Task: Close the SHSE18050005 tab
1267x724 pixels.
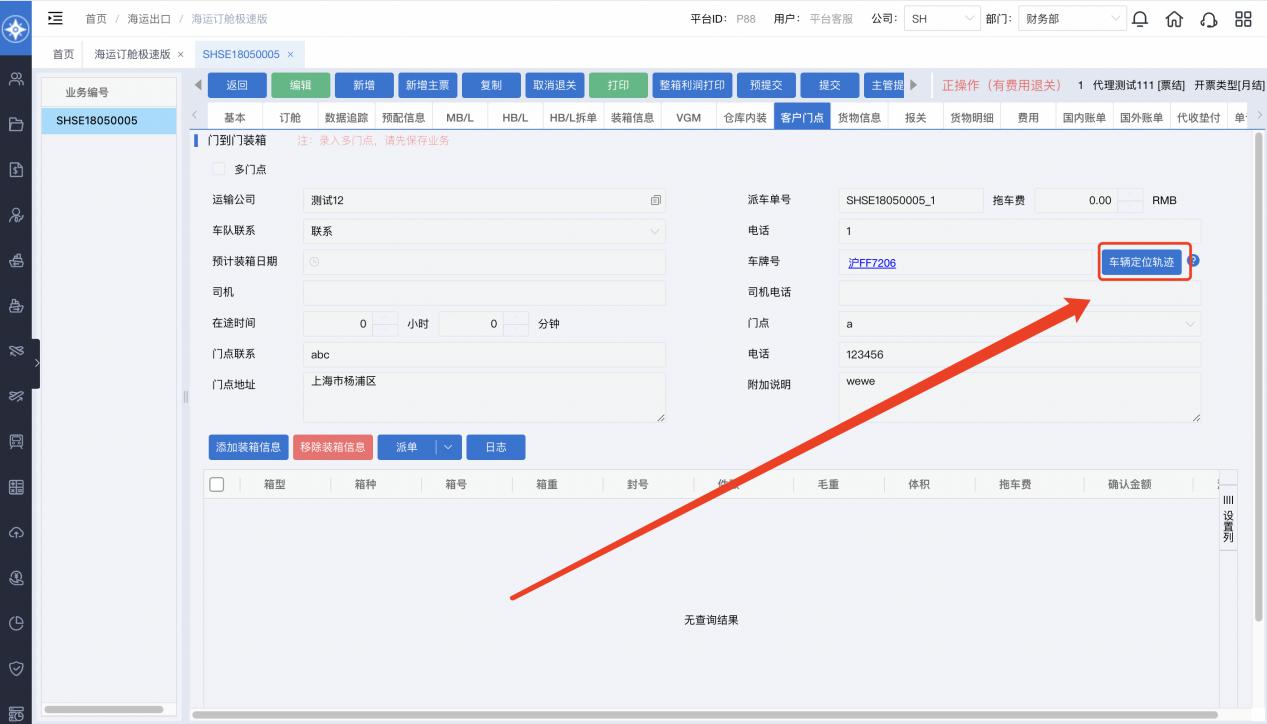Action: coord(290,54)
